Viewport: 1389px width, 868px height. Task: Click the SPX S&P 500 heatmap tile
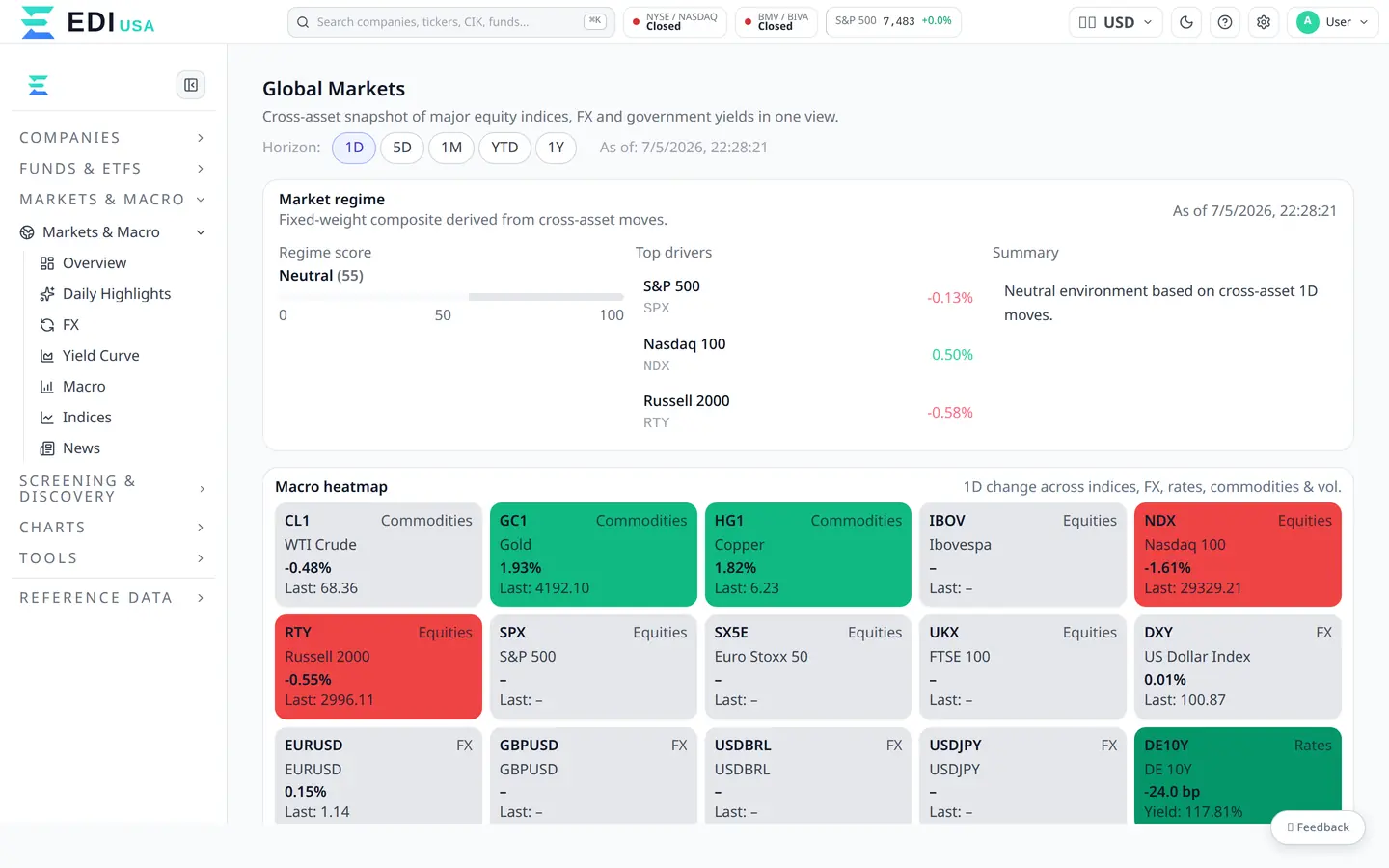(593, 666)
